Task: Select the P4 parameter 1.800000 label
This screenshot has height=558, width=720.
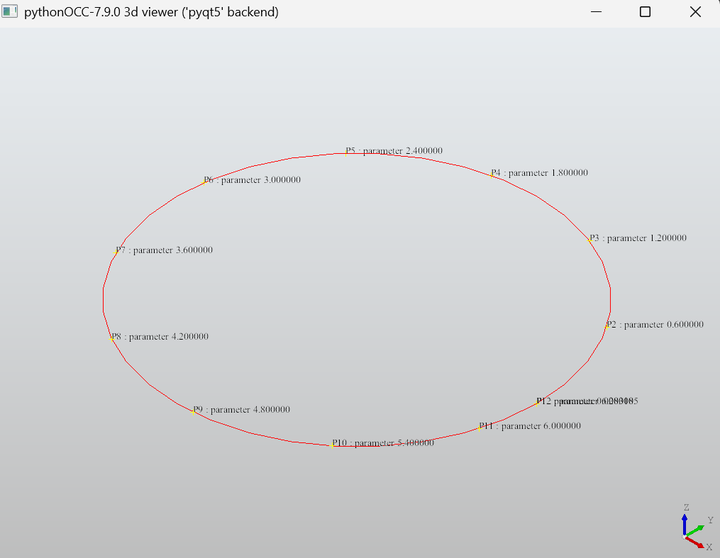Action: (539, 173)
